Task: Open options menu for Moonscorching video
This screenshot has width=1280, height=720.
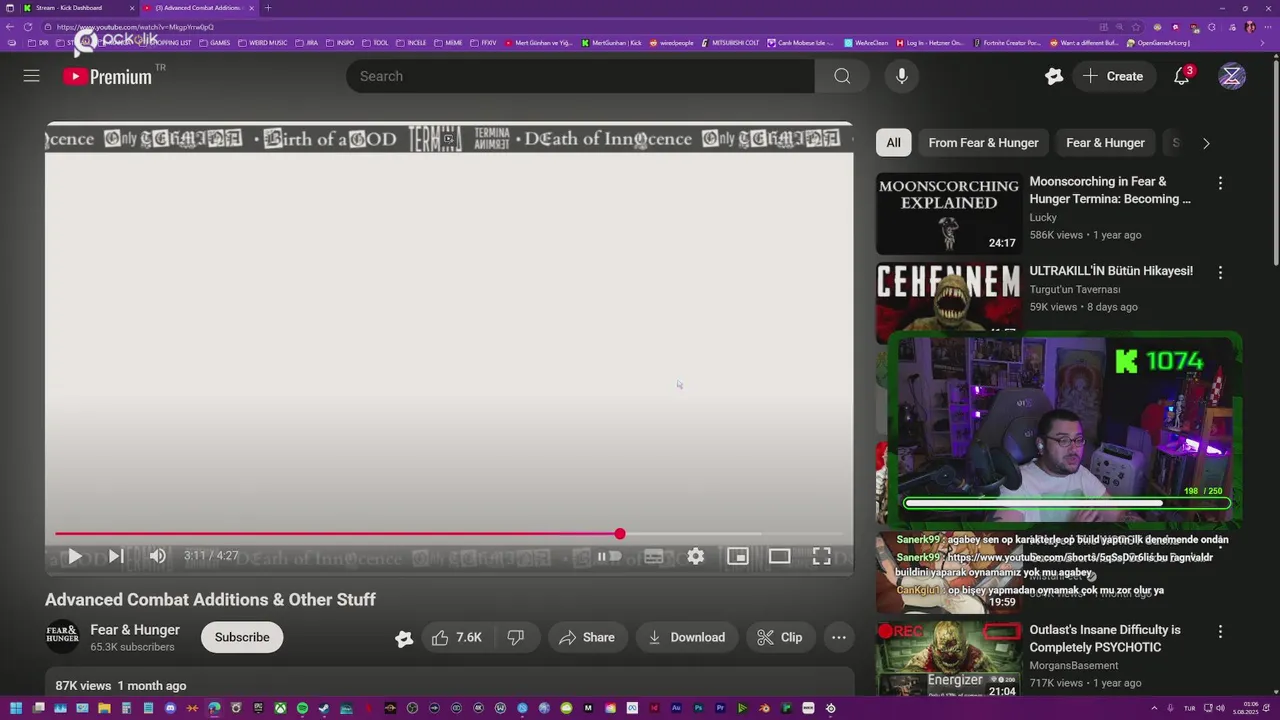Action: pyautogui.click(x=1220, y=183)
